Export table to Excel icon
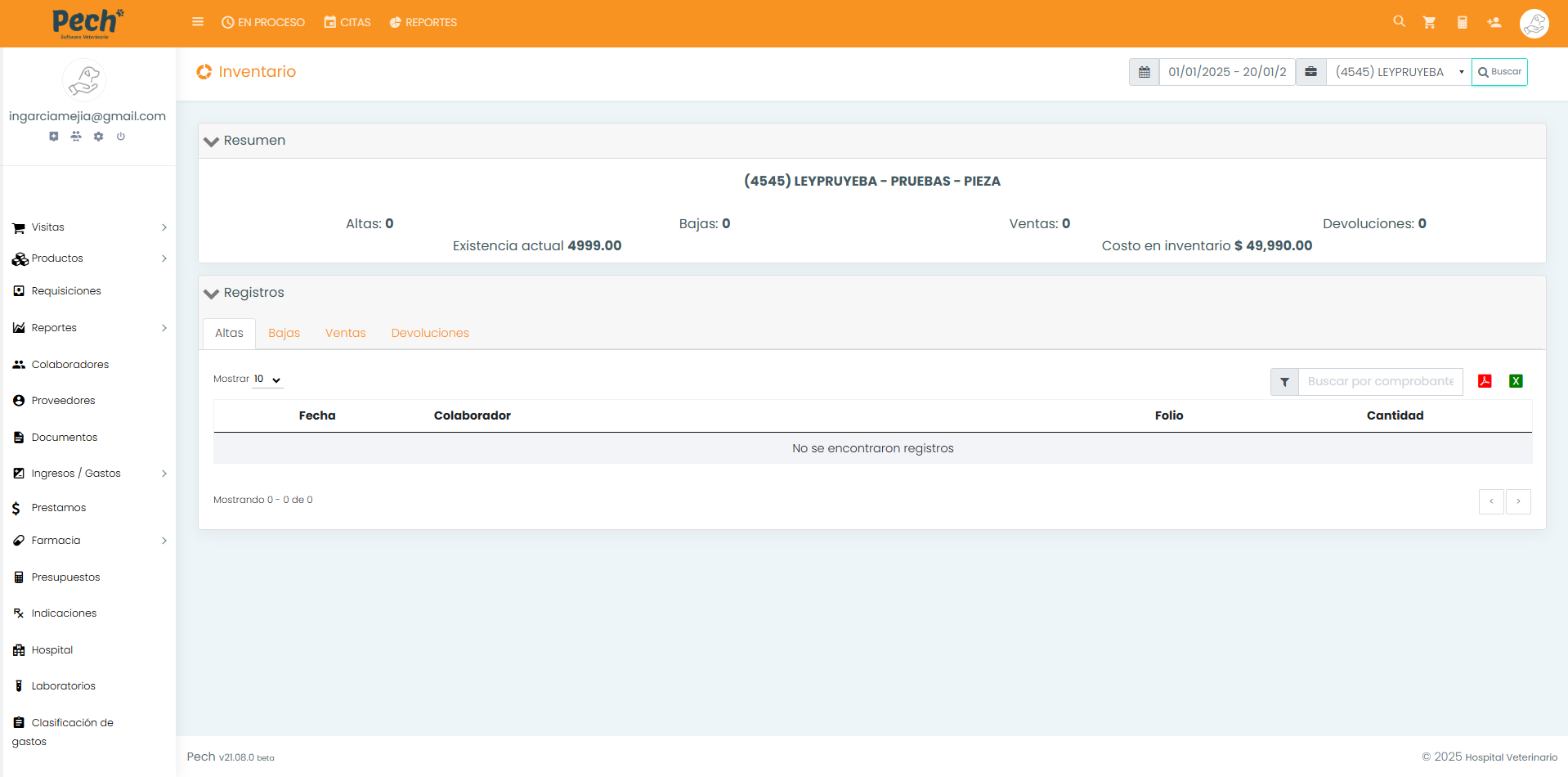 point(1516,381)
